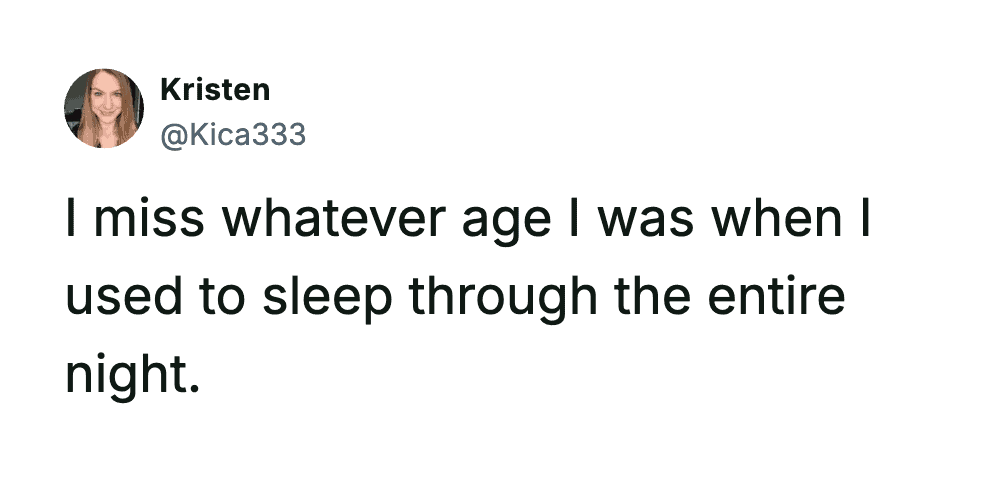Screen dimensions: 1000x480
Task: Click the word "entire" in the tweet
Action: coord(784,298)
